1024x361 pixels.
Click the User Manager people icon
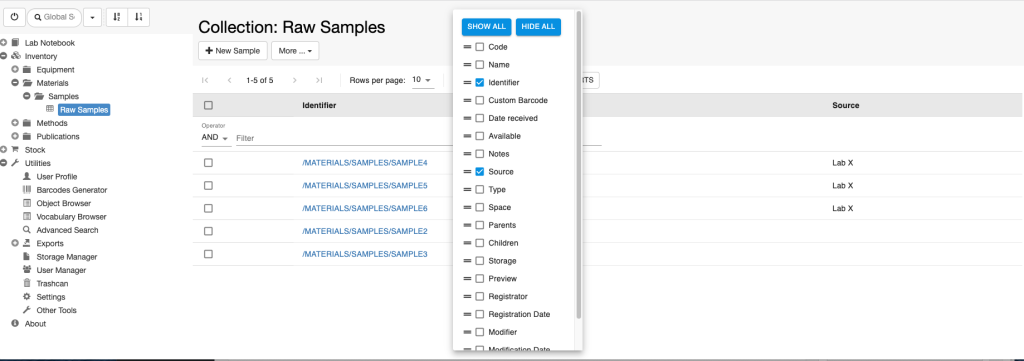[x=27, y=270]
